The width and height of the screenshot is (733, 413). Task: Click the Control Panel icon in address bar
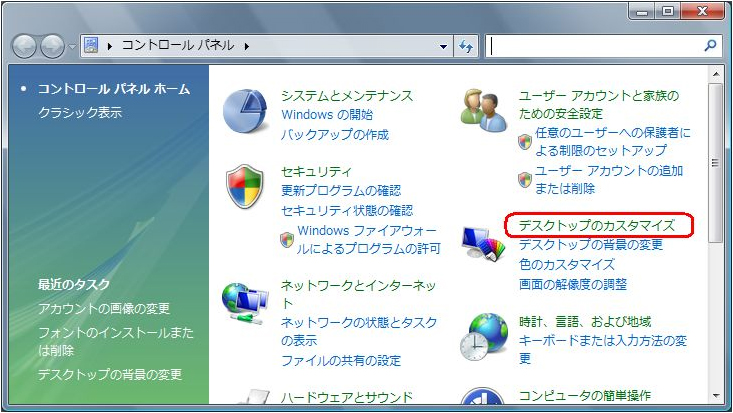[91, 45]
